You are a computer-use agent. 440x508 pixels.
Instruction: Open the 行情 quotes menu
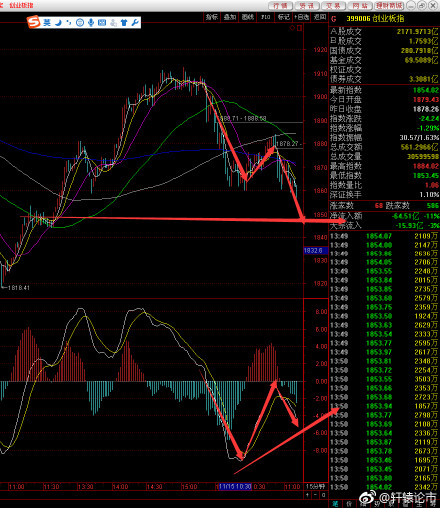tap(280, 6)
